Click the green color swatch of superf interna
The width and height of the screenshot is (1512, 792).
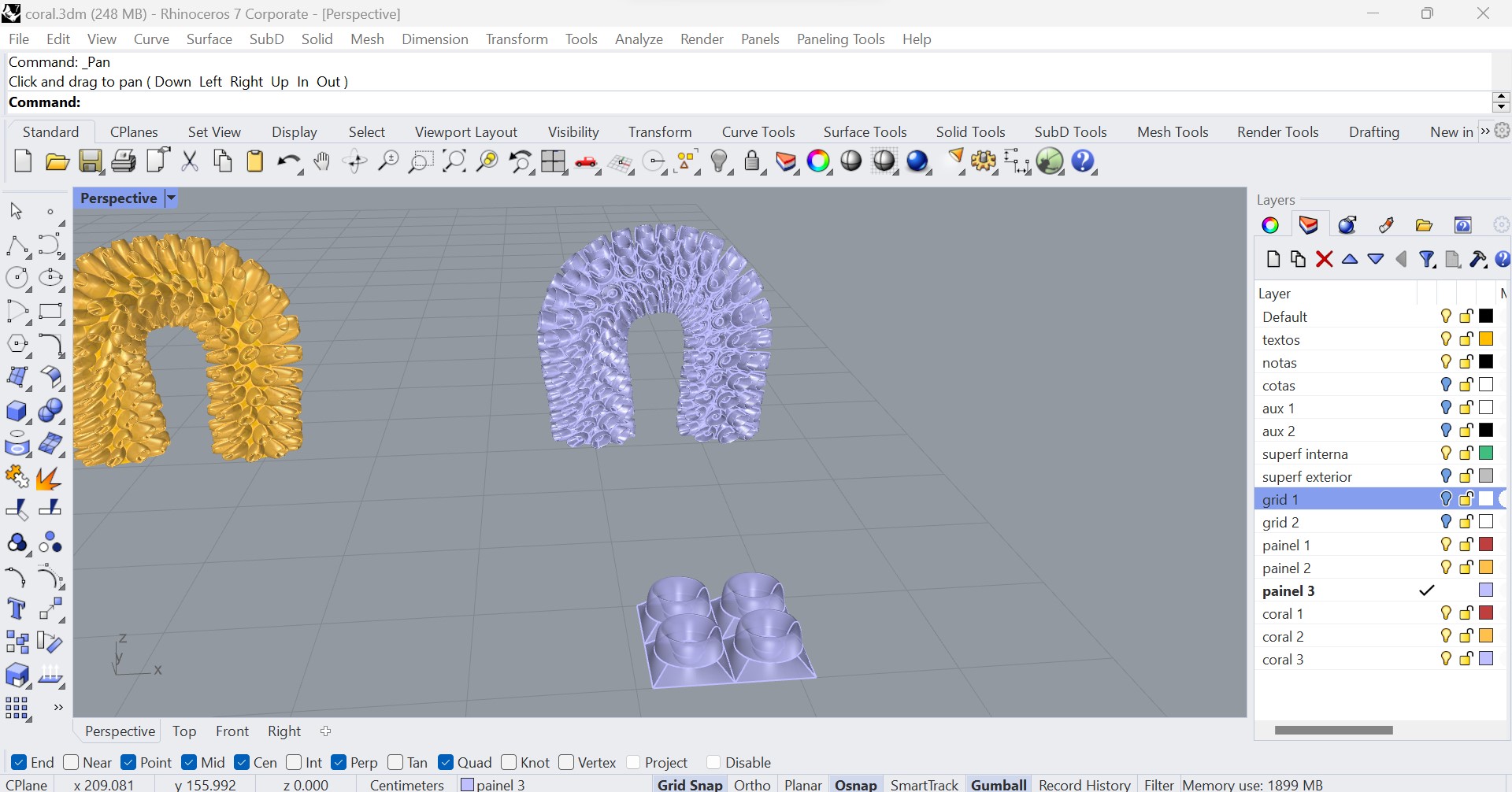1486,453
